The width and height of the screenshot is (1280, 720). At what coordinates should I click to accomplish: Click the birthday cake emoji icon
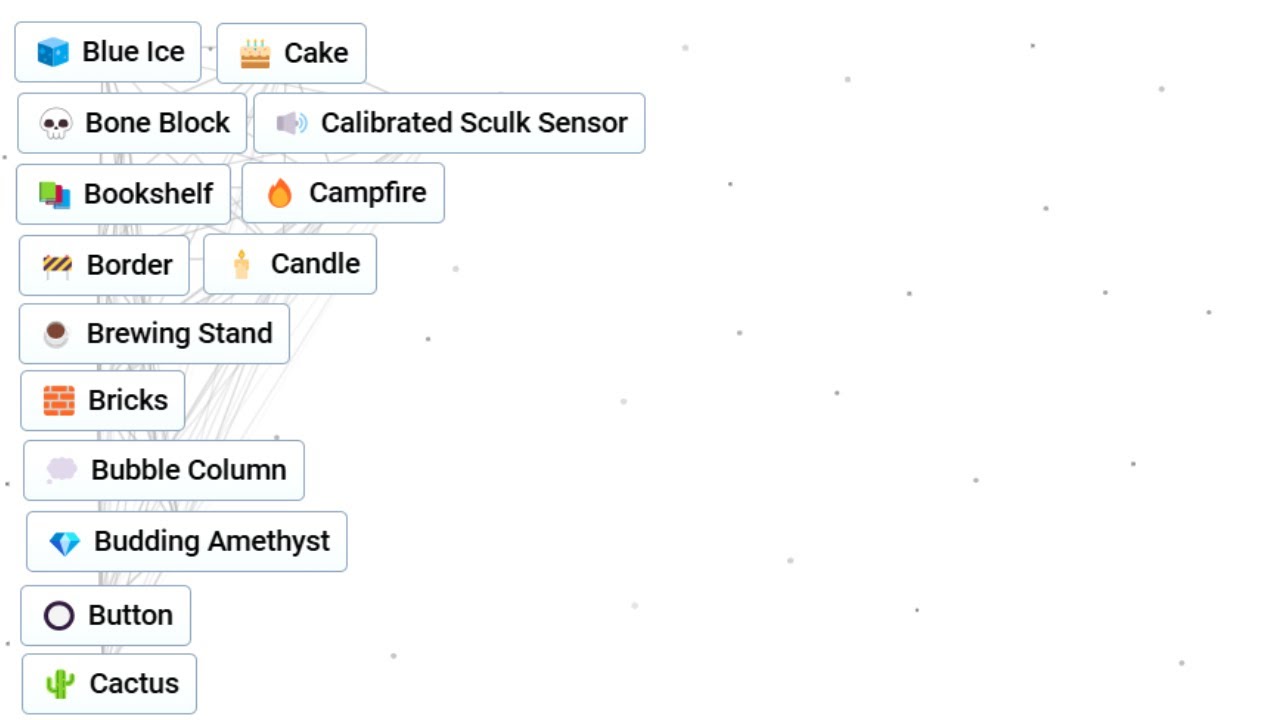coord(255,53)
